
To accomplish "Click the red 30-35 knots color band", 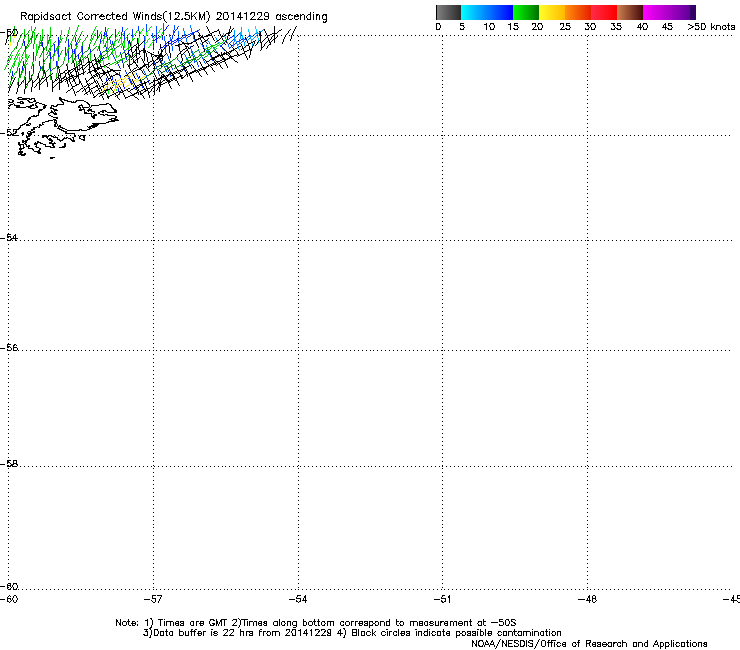I will (x=604, y=12).
